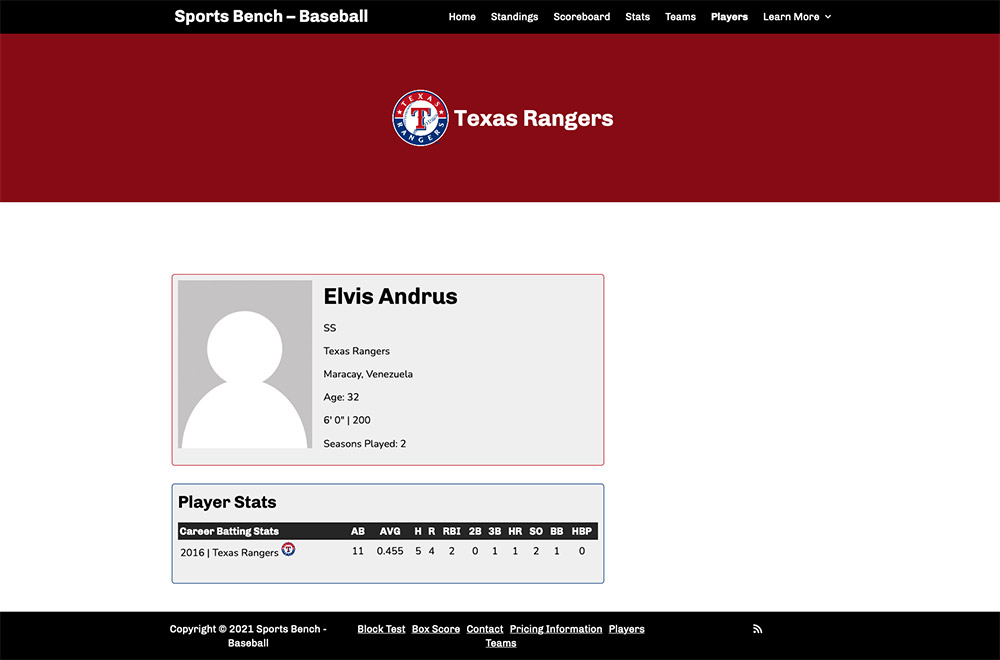
Task: Go to the Home menu item
Action: [x=462, y=17]
